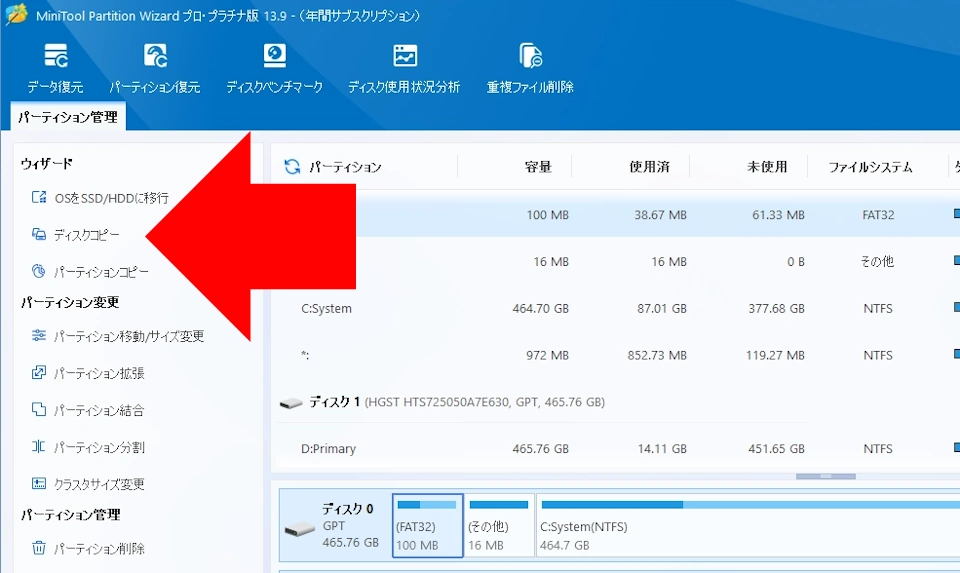
Task: Click 451.65 GB unused value of D:Primary
Action: point(776,449)
